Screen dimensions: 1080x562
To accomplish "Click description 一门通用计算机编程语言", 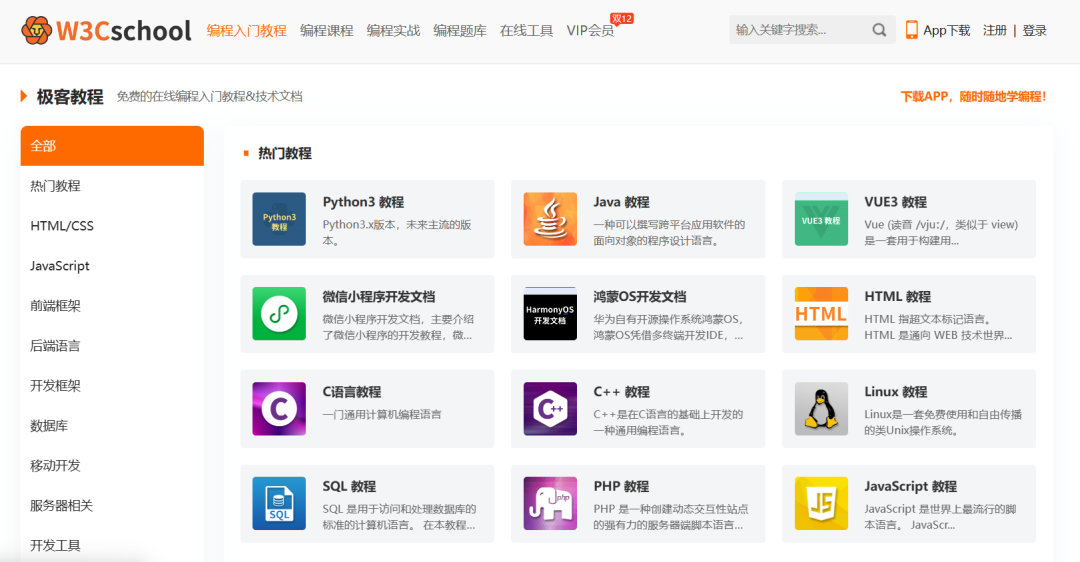I will 382,415.
